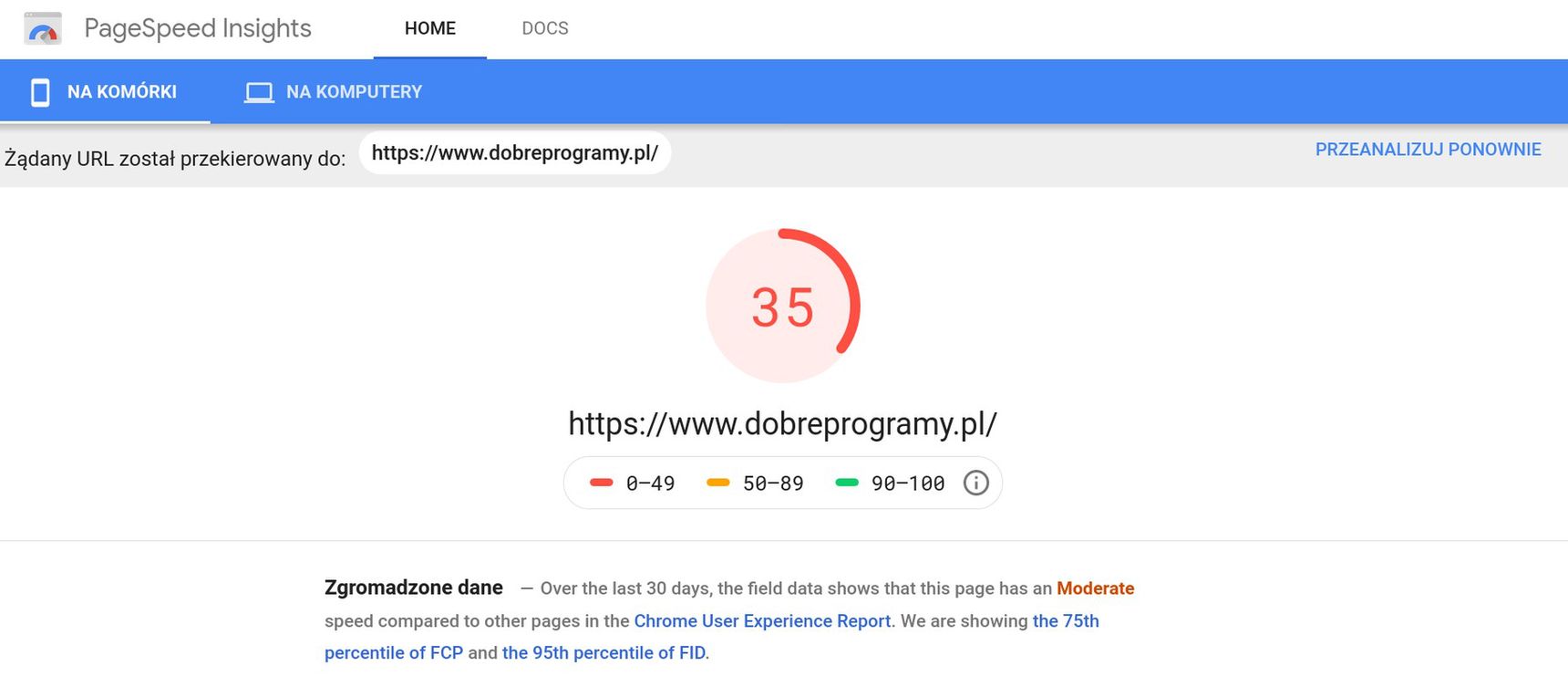The width and height of the screenshot is (1568, 676).
Task: Click the 'Żądany URL został przekierowany do:' label
Action: [x=175, y=159]
